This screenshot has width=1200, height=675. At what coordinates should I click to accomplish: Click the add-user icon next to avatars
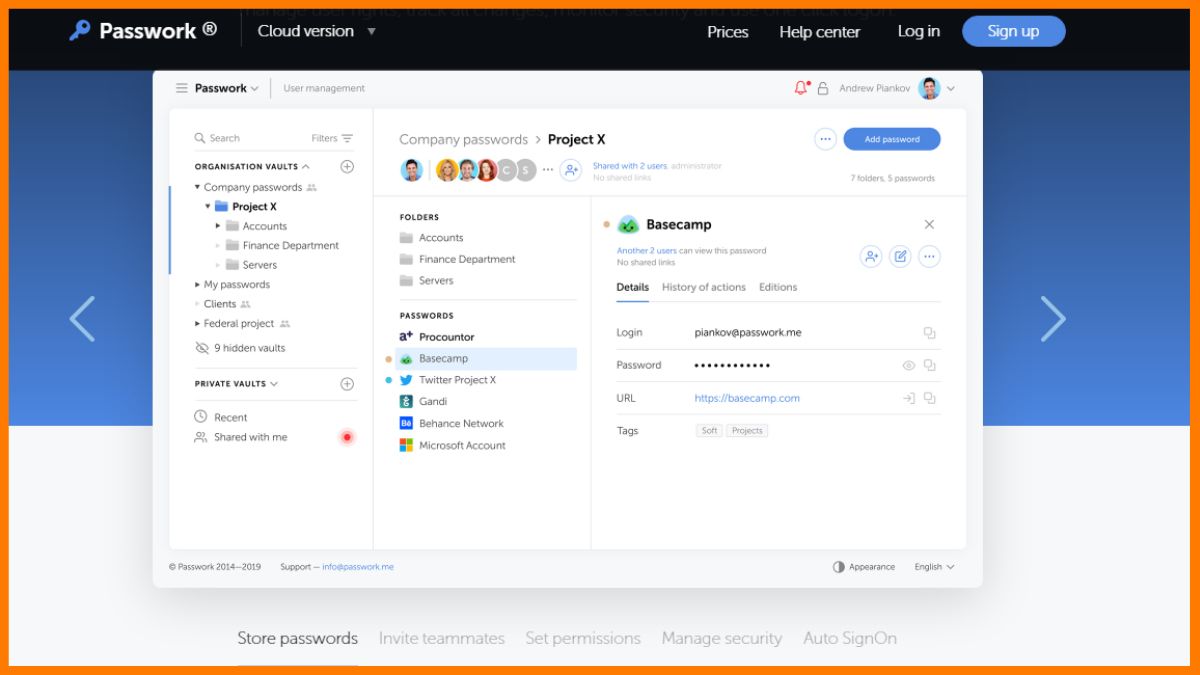(570, 170)
